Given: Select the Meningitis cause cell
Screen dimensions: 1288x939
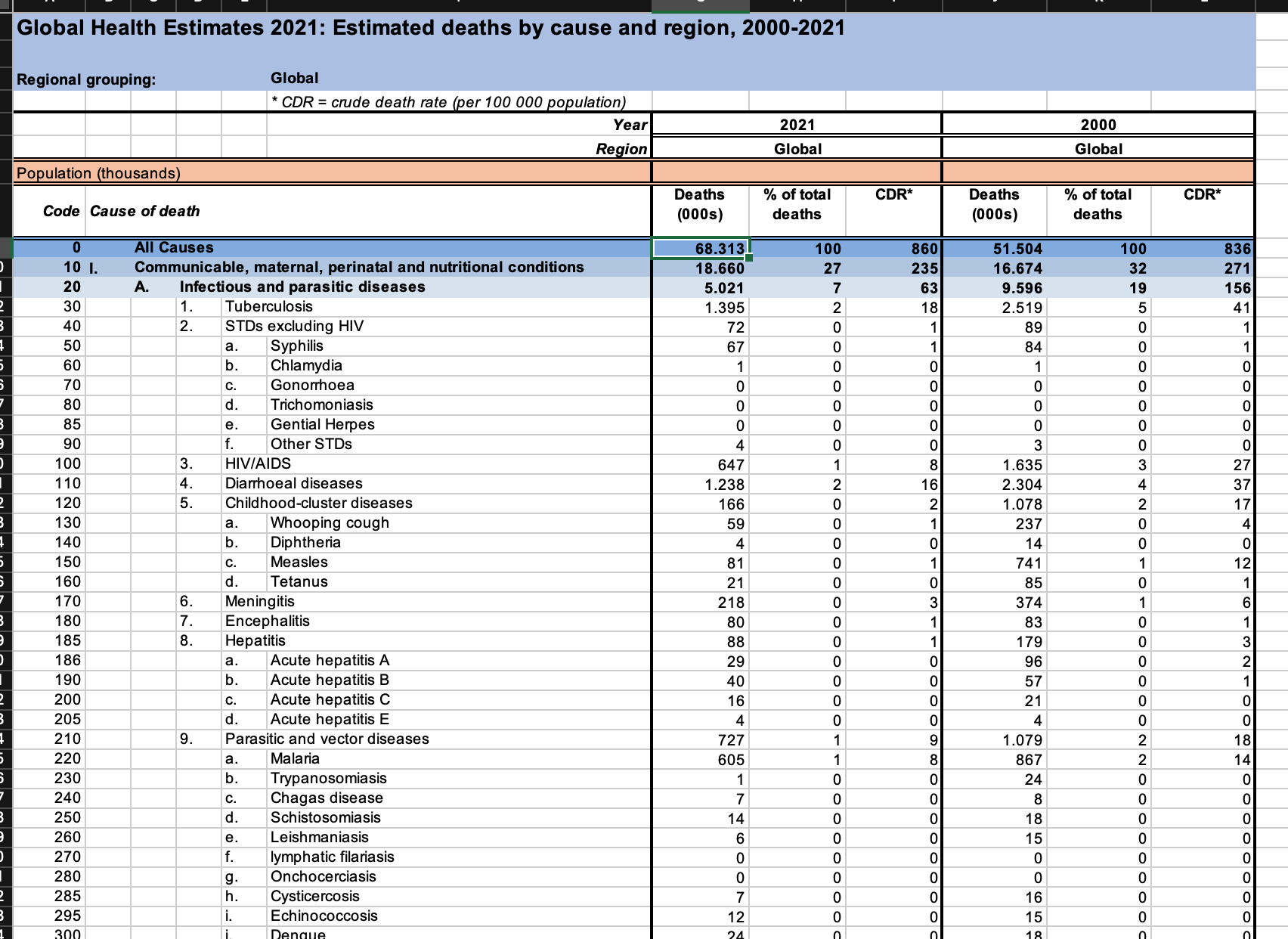Looking at the screenshot, I should click(x=260, y=601).
